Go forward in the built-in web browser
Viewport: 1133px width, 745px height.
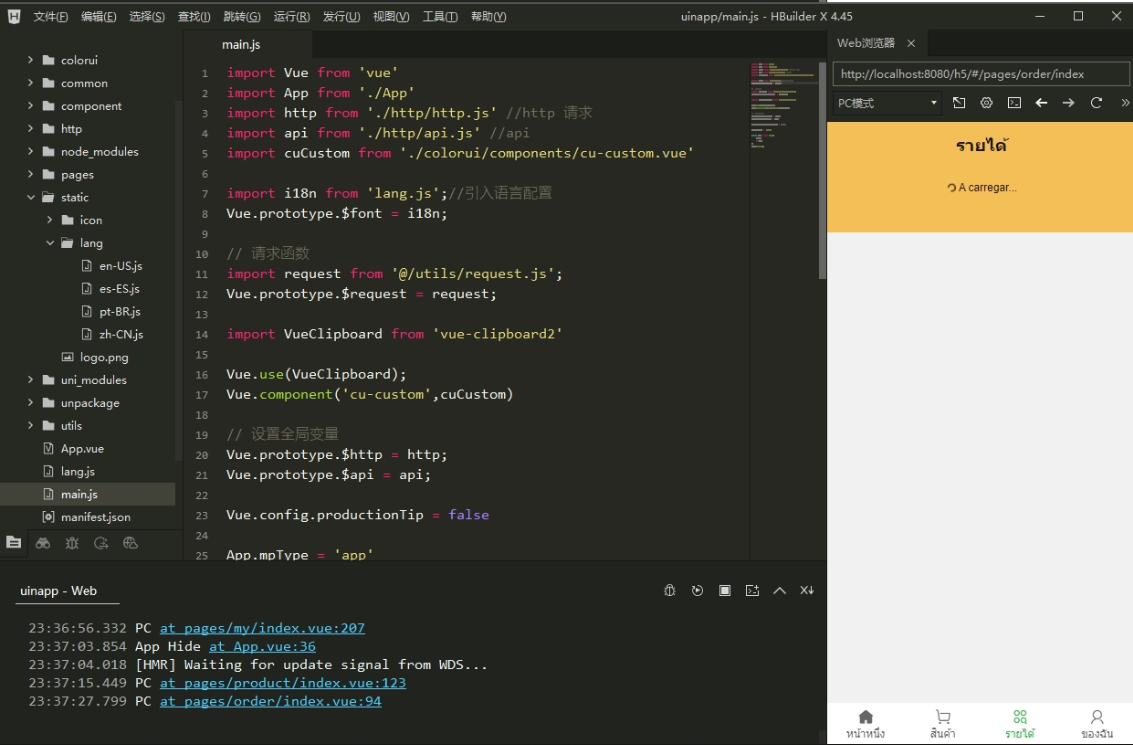pos(1069,103)
